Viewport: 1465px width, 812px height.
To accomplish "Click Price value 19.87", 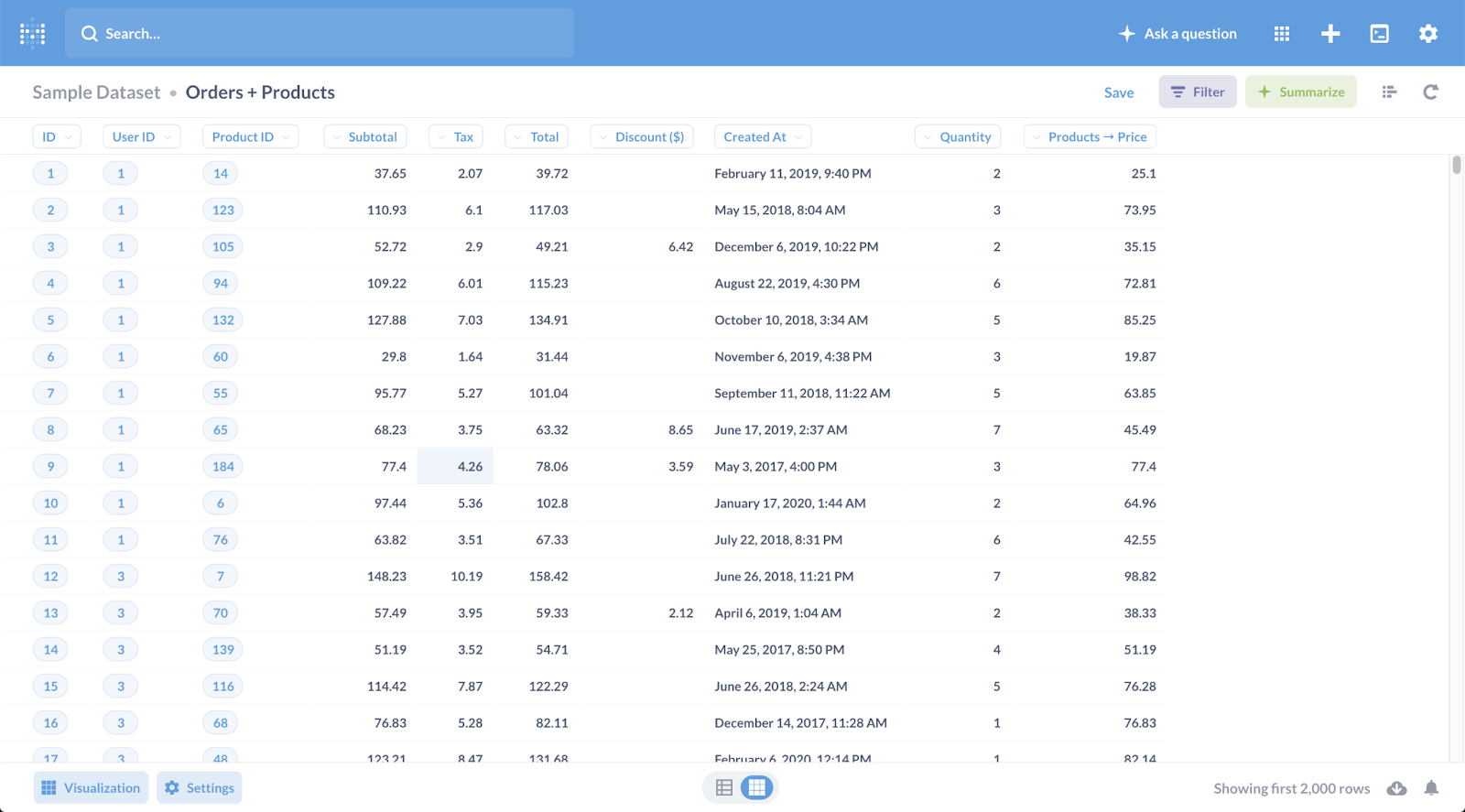I will [1140, 357].
